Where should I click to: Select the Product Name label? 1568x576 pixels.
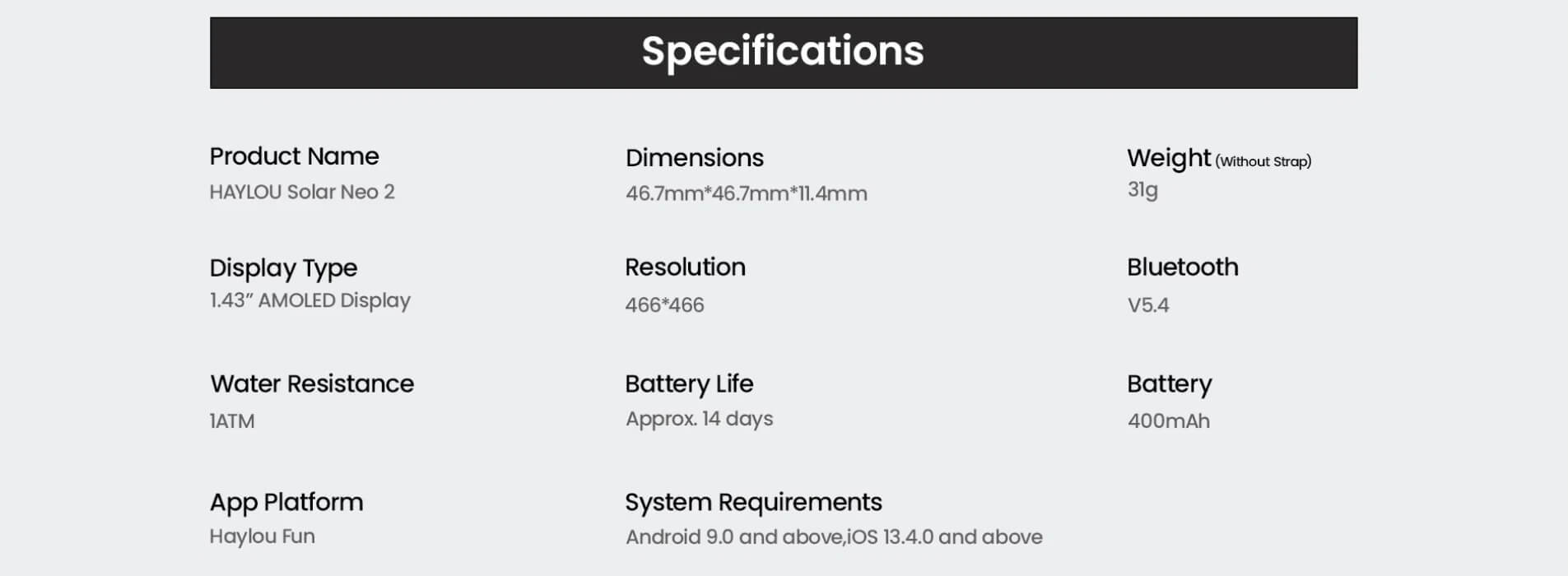pyautogui.click(x=294, y=156)
